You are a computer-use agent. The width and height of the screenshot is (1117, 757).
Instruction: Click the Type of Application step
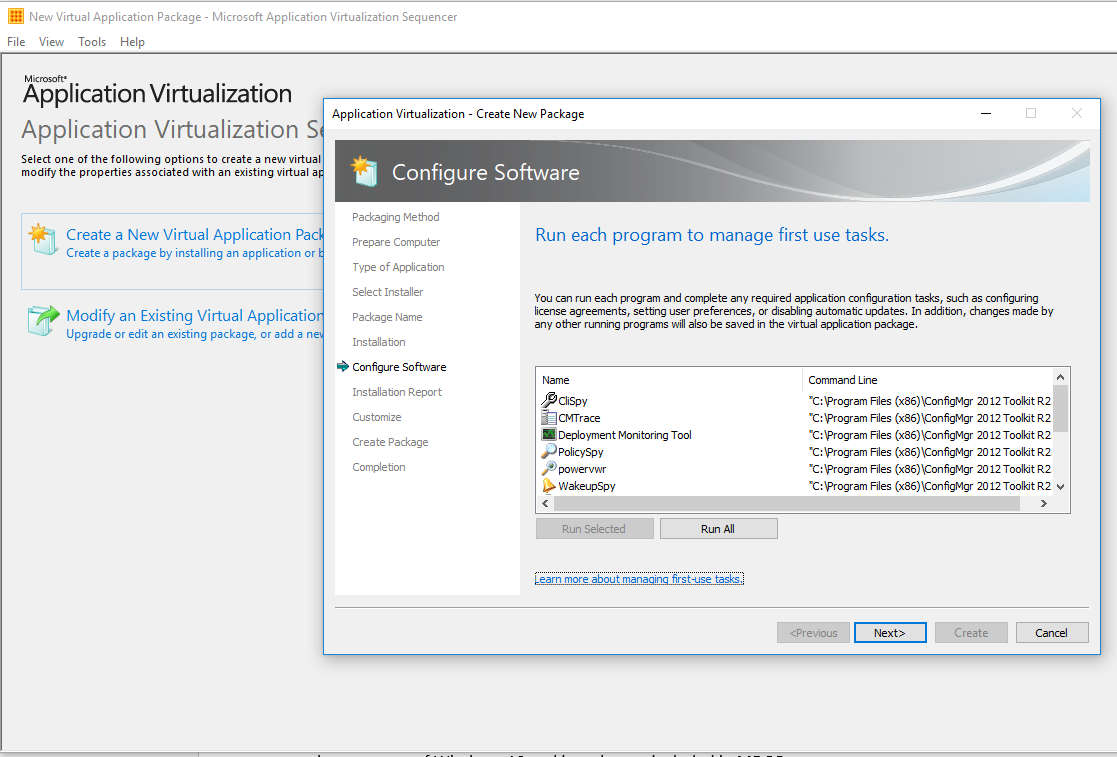coord(398,266)
